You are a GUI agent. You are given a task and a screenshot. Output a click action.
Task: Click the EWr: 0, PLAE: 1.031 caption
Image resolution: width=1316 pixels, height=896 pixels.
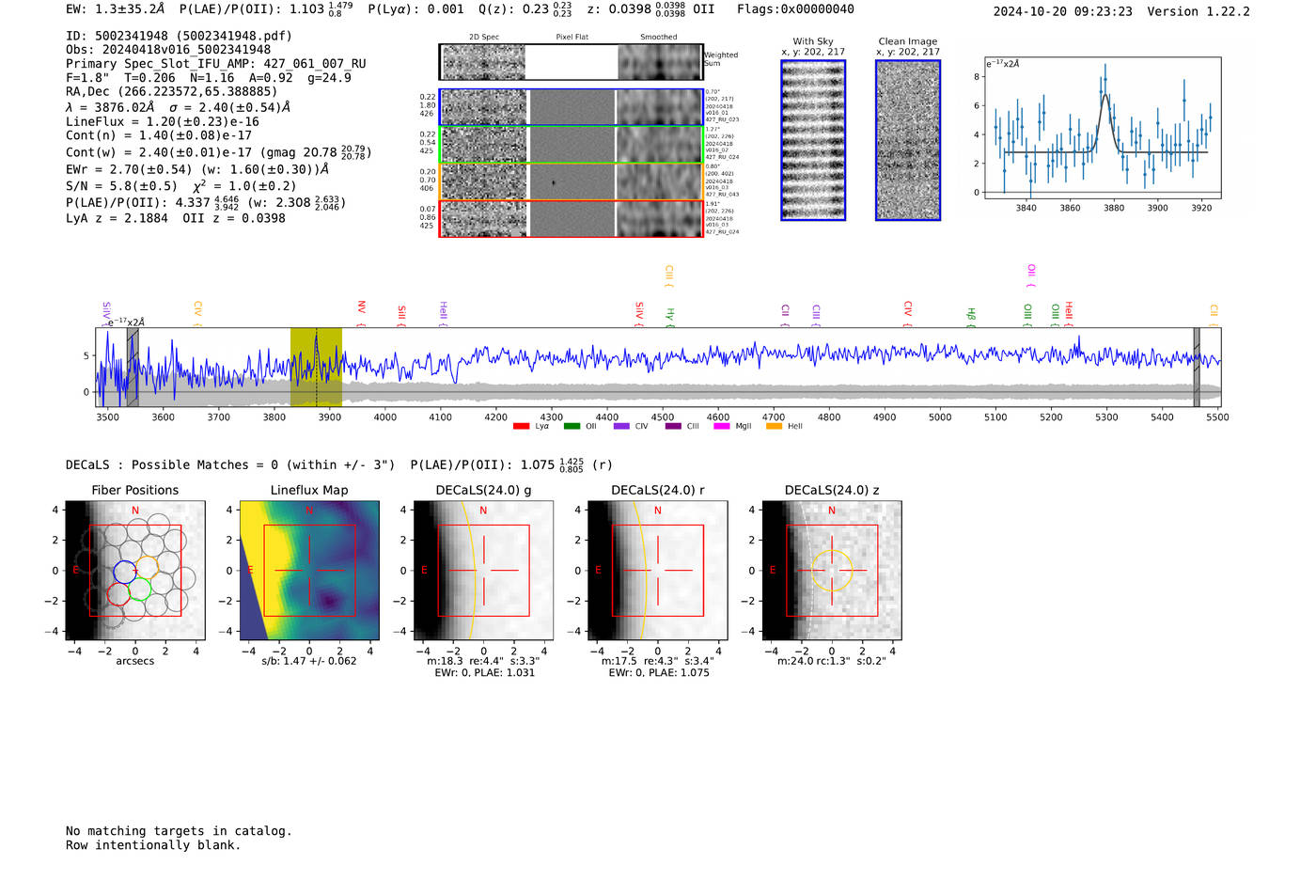(484, 672)
